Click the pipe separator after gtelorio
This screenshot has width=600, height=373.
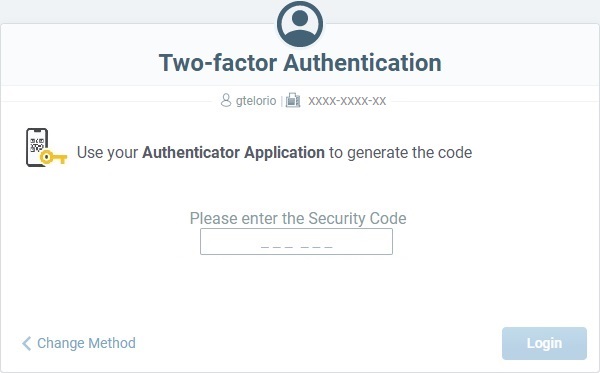click(x=281, y=101)
